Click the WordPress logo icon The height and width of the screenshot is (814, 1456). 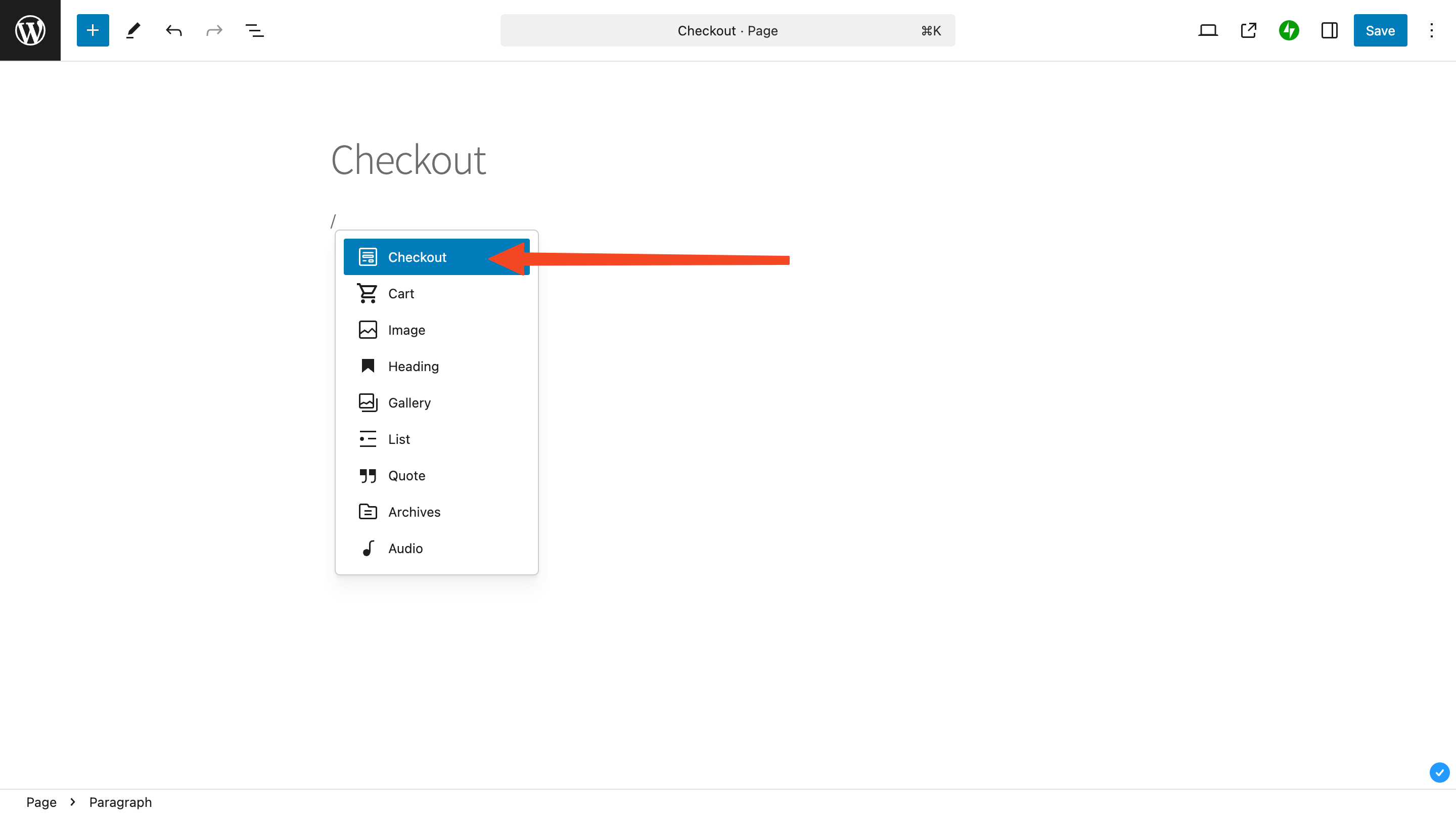30,30
